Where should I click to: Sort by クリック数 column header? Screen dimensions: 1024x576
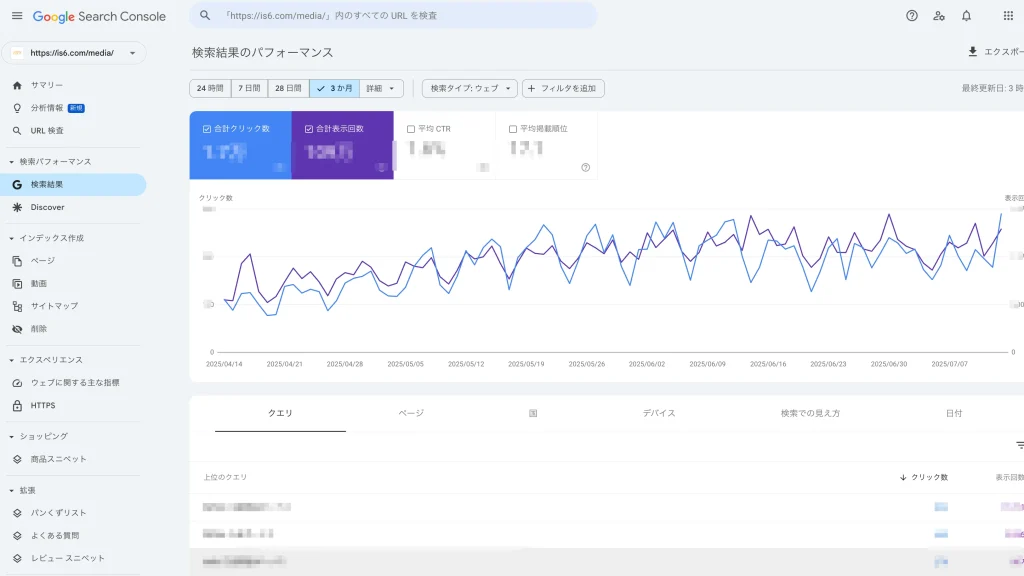tap(923, 477)
